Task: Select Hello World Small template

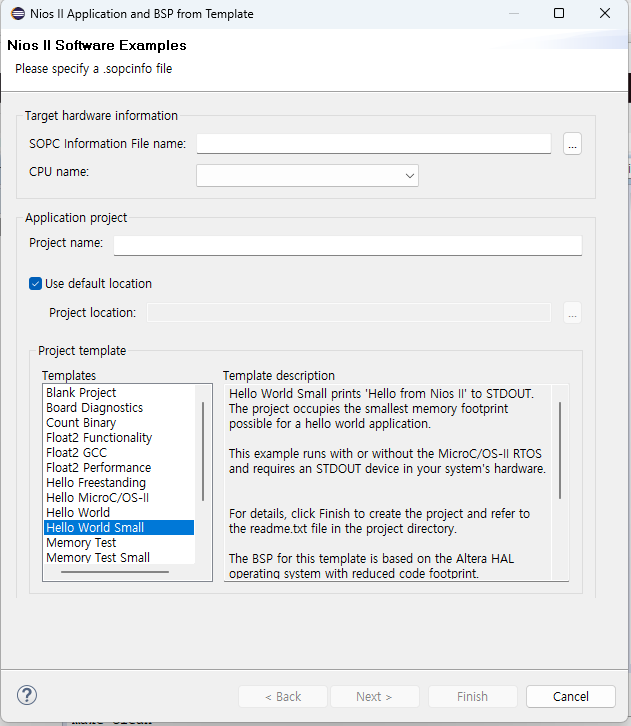Action: (x=119, y=527)
